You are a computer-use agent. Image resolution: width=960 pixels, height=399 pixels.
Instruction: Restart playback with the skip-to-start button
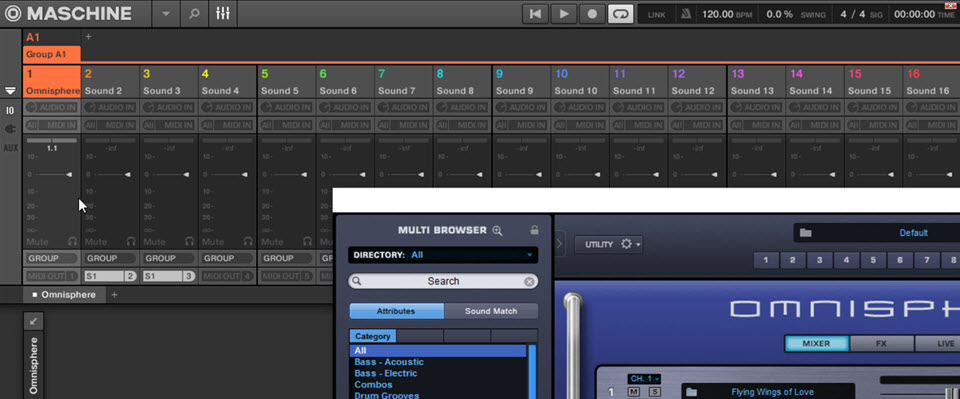[535, 14]
